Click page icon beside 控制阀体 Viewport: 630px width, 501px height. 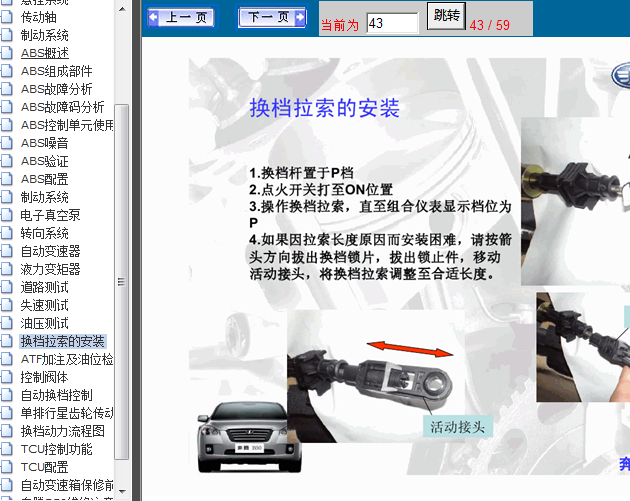pos(6,377)
